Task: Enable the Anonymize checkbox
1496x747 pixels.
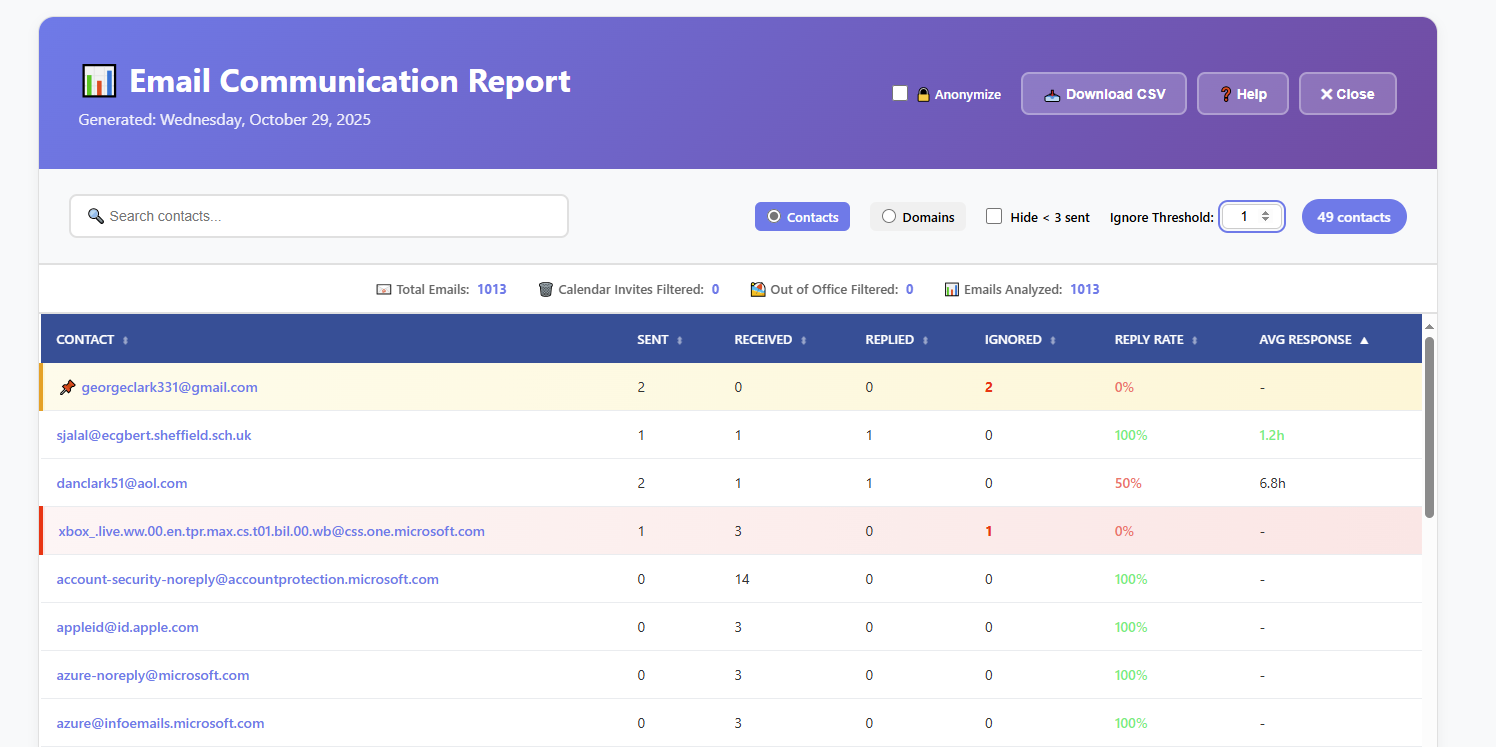Action: pyautogui.click(x=899, y=92)
